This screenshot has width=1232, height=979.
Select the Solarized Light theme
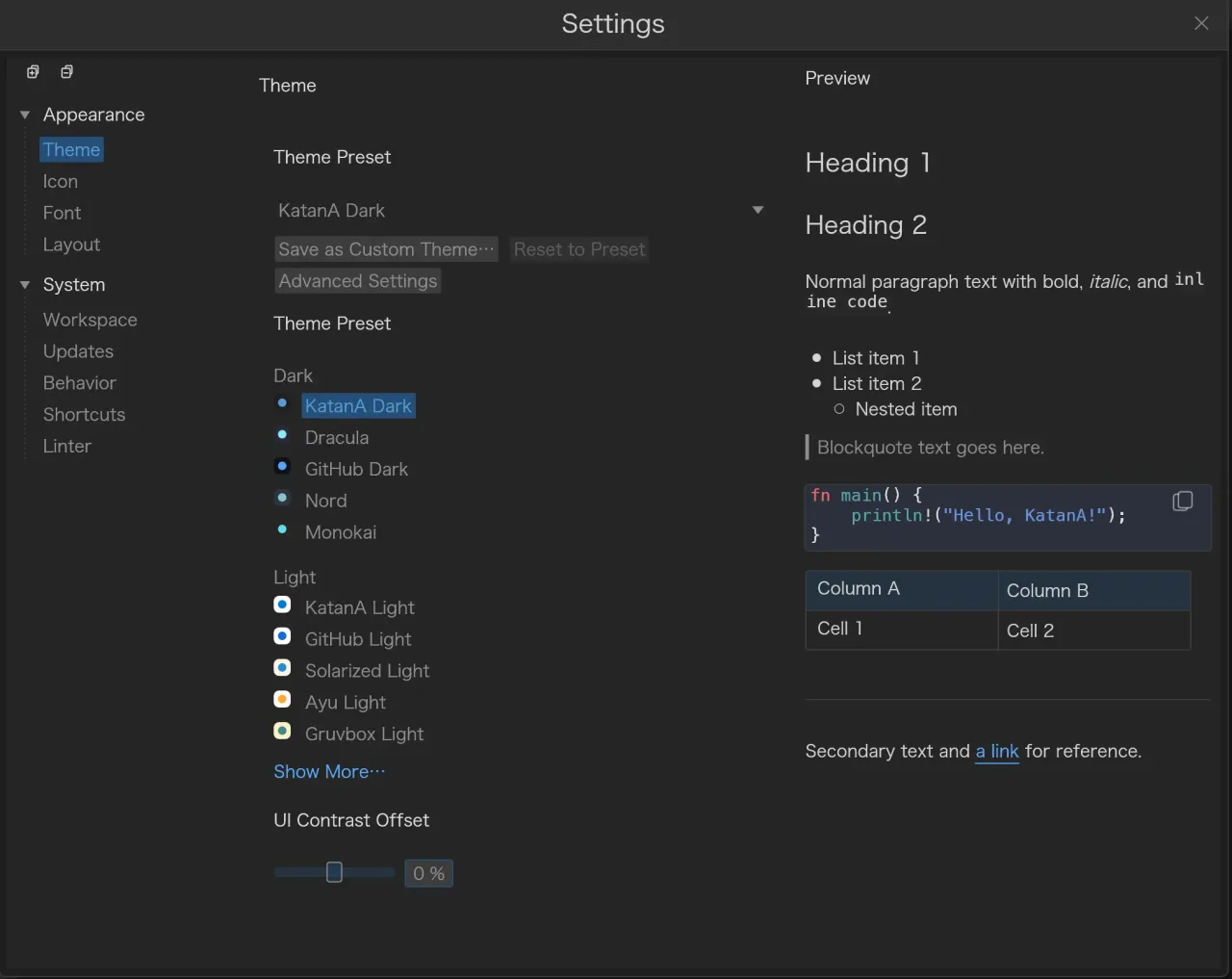click(x=367, y=671)
